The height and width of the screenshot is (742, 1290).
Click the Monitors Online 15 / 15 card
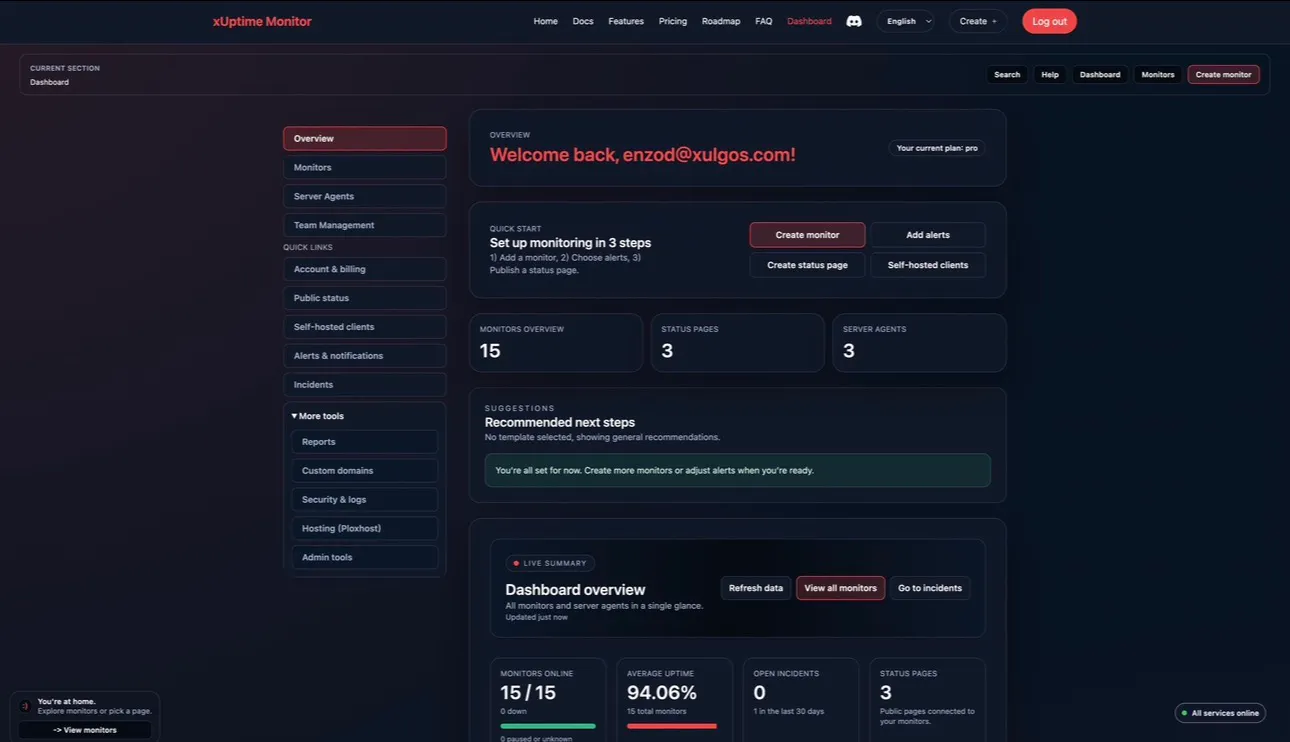[x=548, y=700]
